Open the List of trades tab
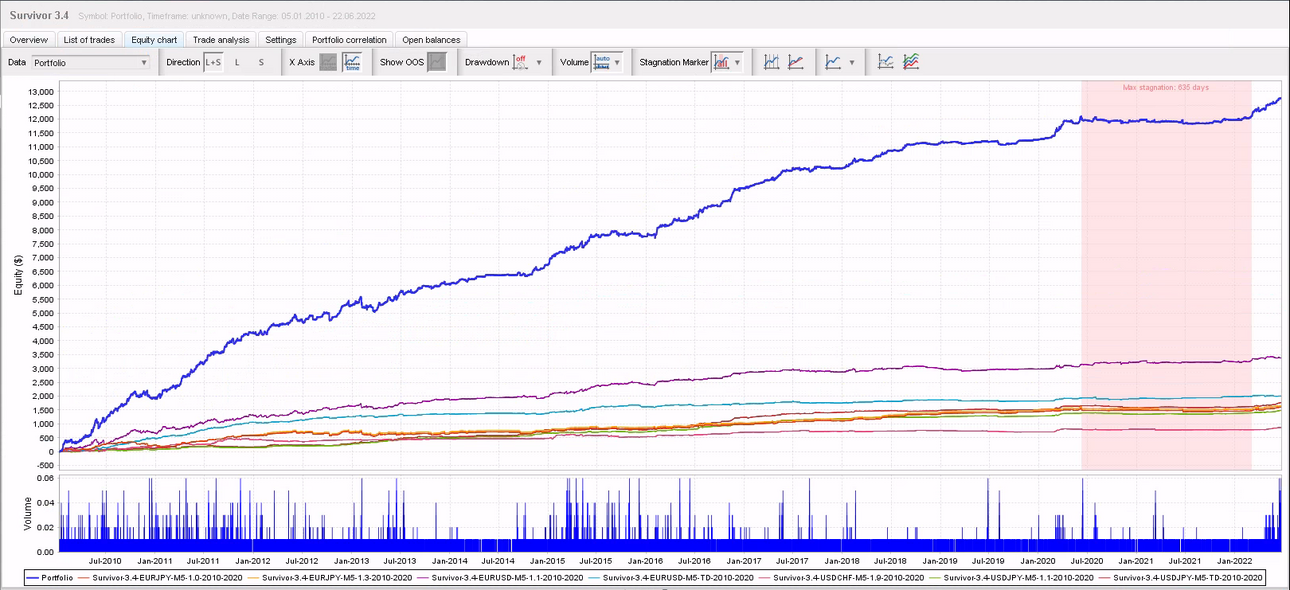Screen dimensions: 1290x590 pyautogui.click(x=90, y=40)
